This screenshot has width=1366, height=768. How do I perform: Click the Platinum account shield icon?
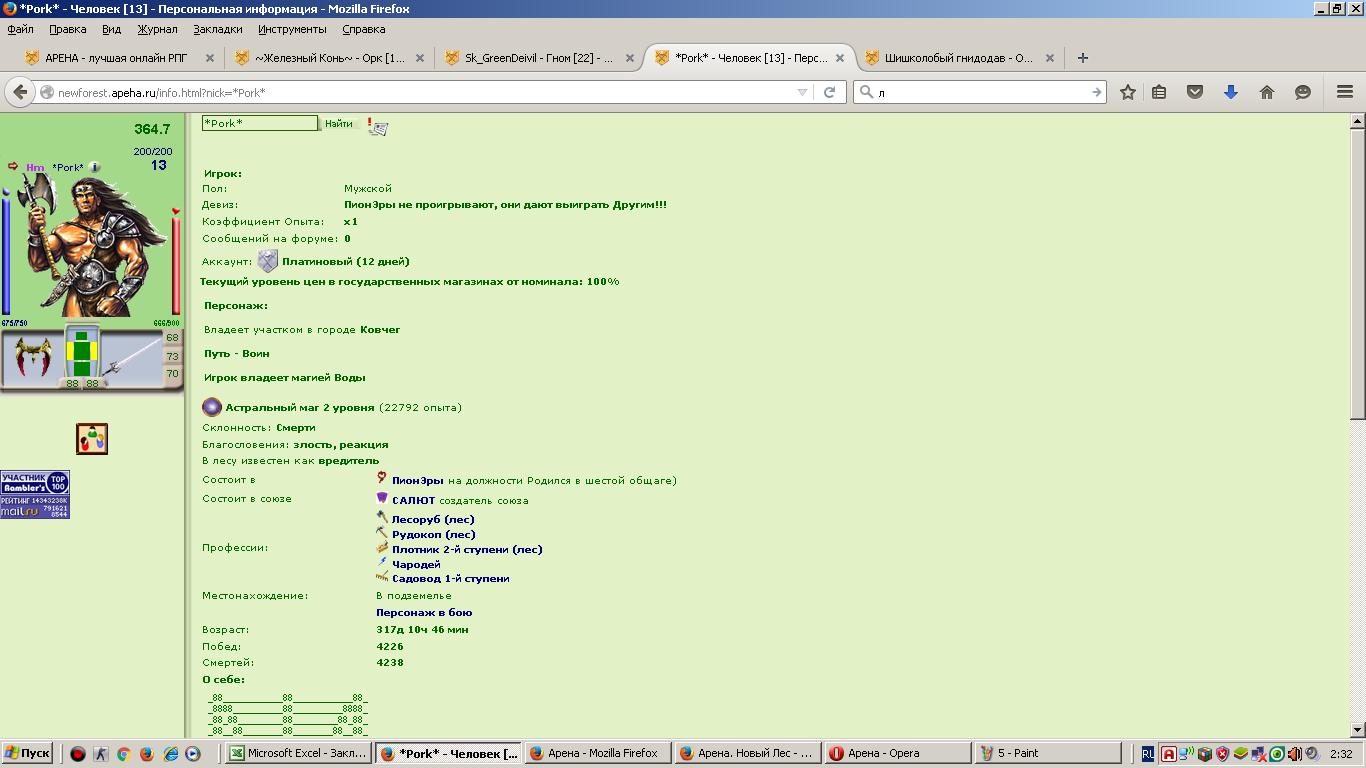click(268, 262)
